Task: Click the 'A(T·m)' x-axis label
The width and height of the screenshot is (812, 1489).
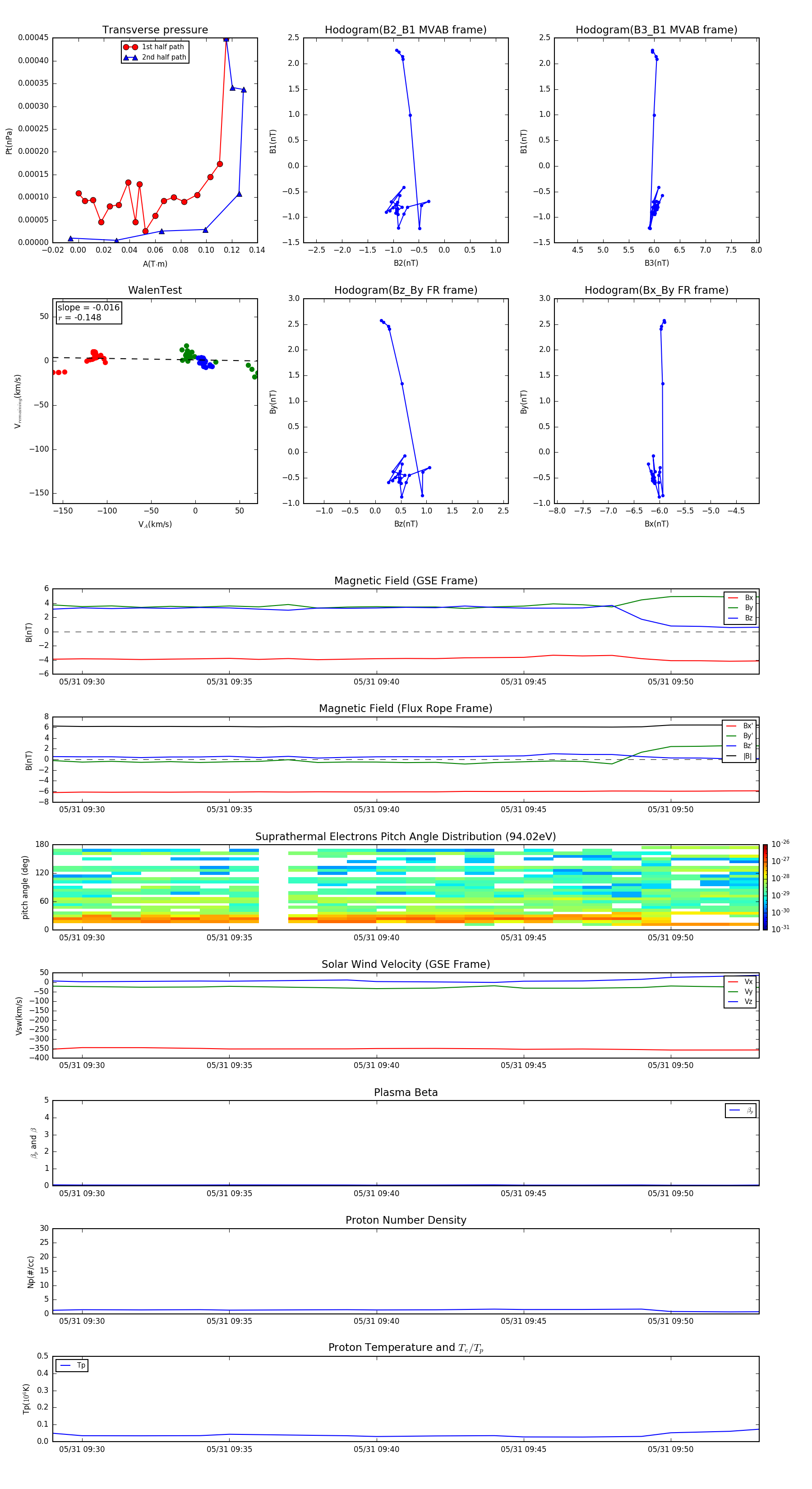Action: pos(155,264)
